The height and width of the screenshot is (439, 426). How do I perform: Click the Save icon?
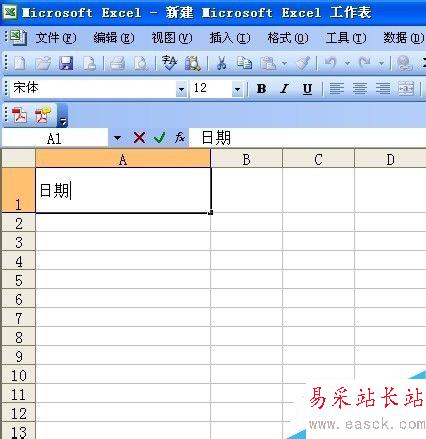tap(66, 63)
